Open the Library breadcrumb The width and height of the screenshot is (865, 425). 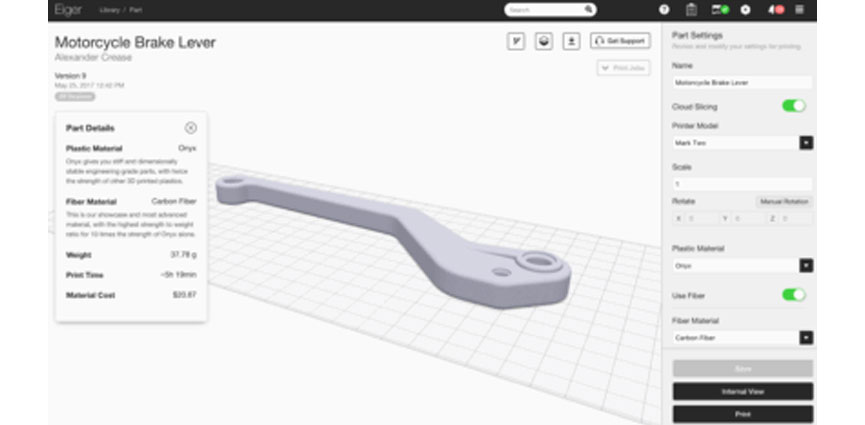tap(110, 10)
